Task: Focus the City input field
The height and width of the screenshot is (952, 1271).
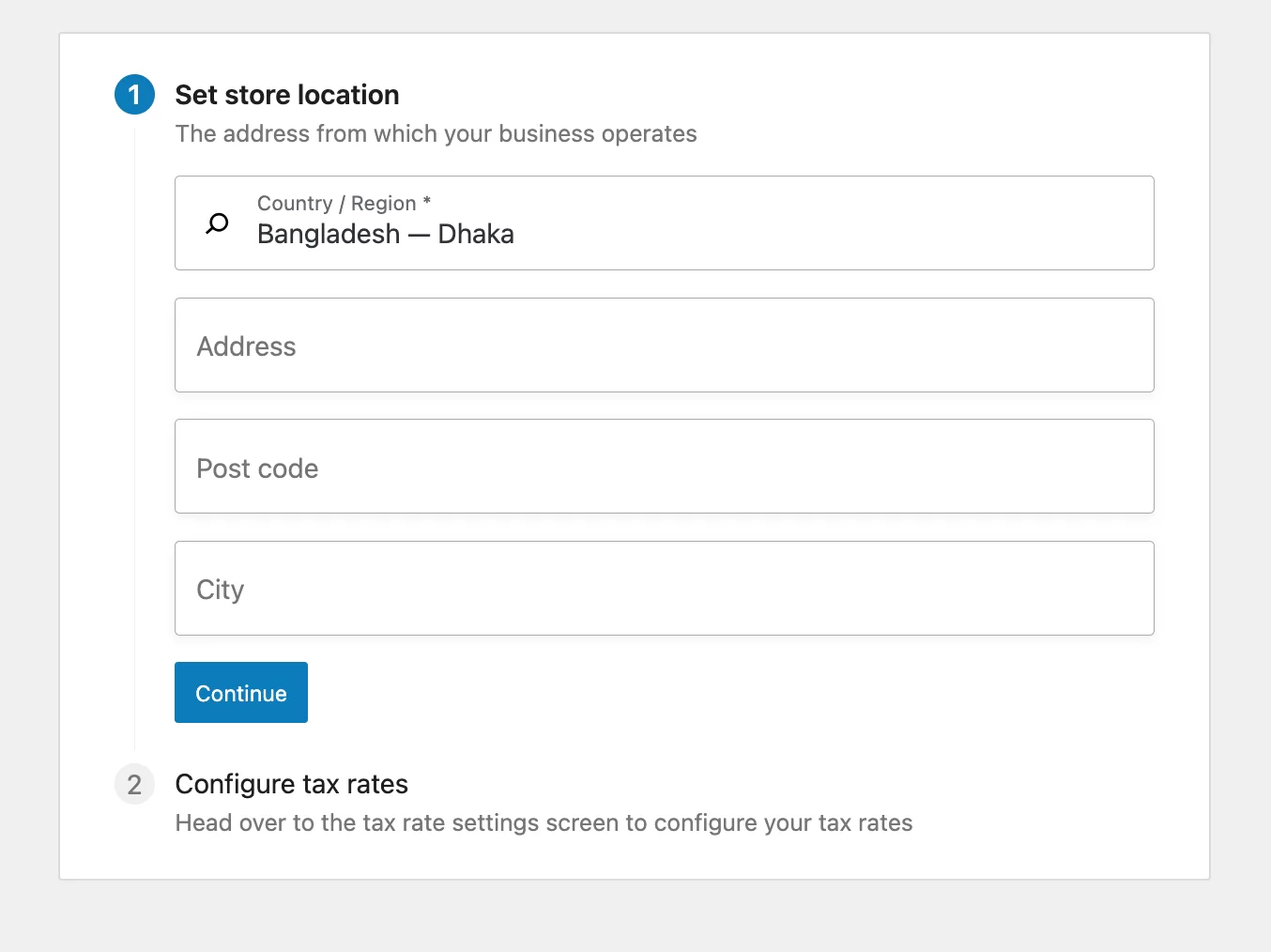Action: [664, 588]
